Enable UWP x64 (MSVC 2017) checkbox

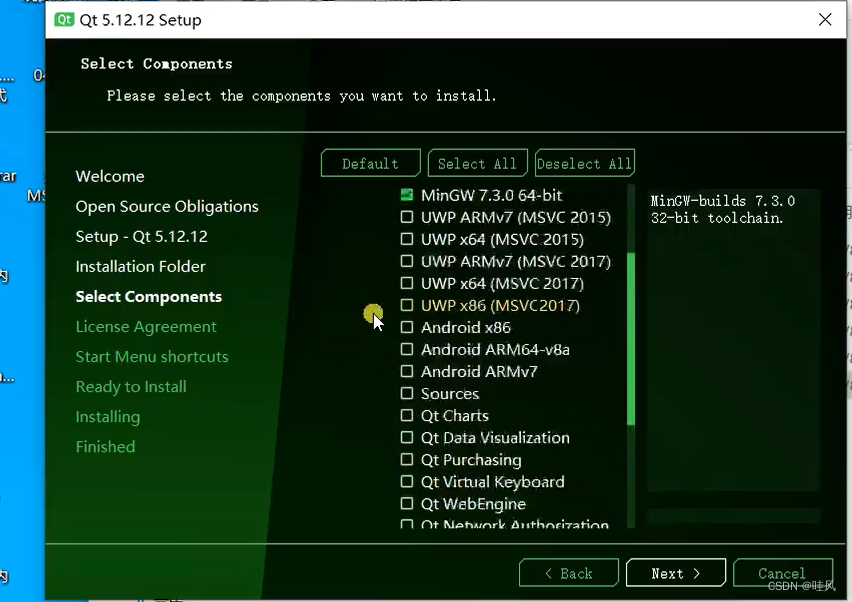click(x=406, y=283)
